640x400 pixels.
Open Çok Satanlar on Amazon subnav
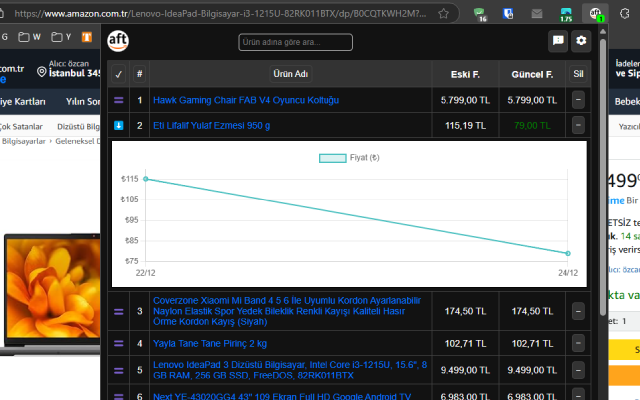20,127
